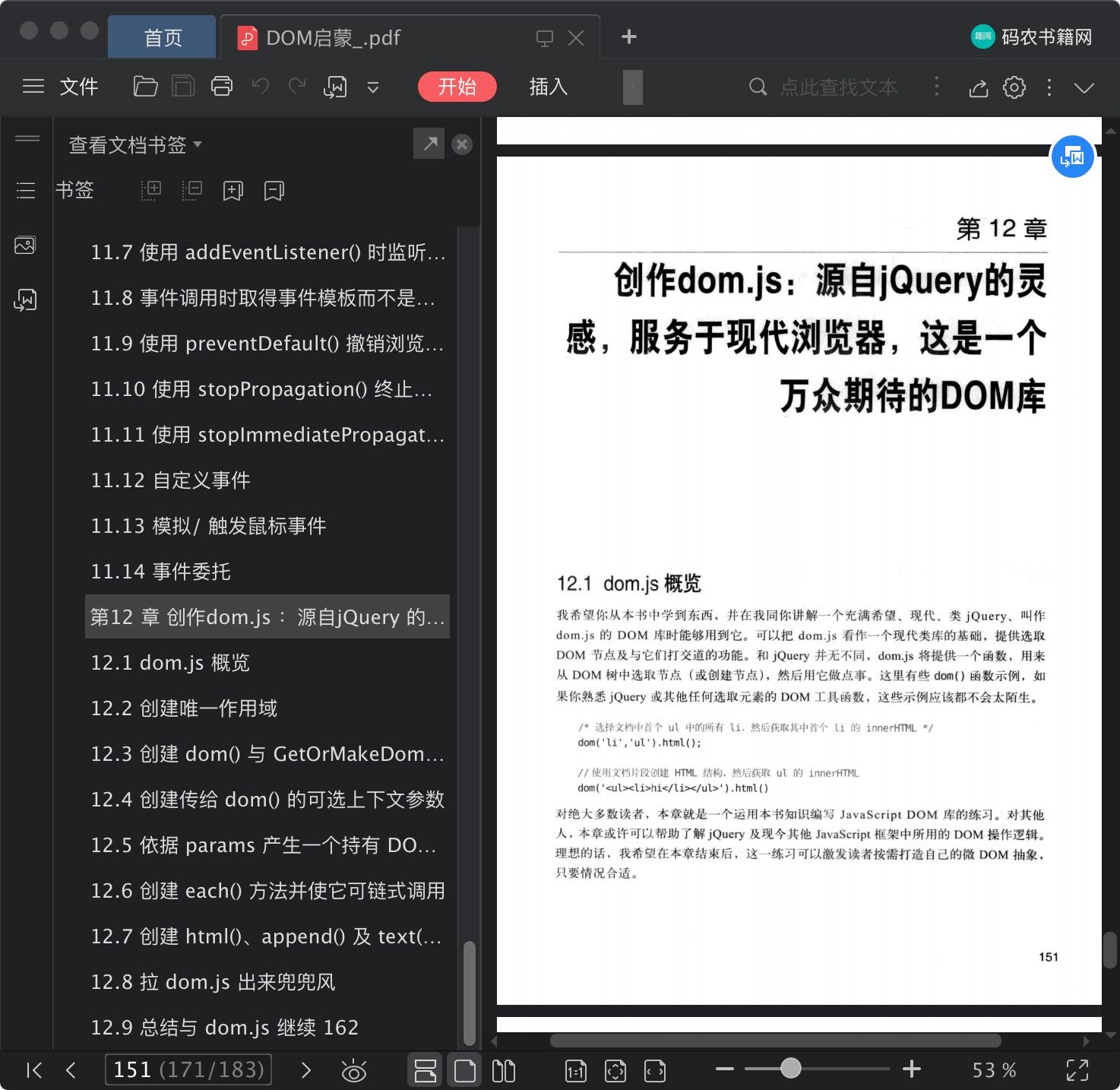Click the bookmark panel vertical scrollbar thumb

pyautogui.click(x=470, y=994)
